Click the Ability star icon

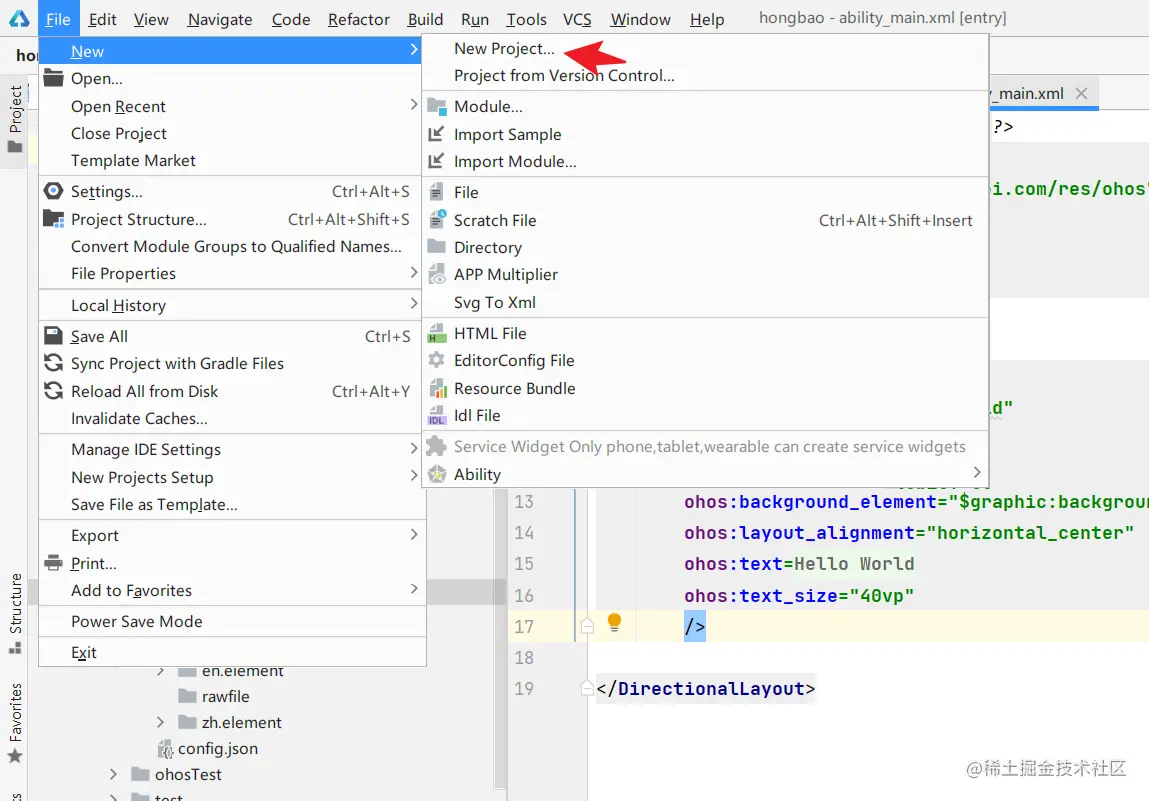tap(437, 474)
